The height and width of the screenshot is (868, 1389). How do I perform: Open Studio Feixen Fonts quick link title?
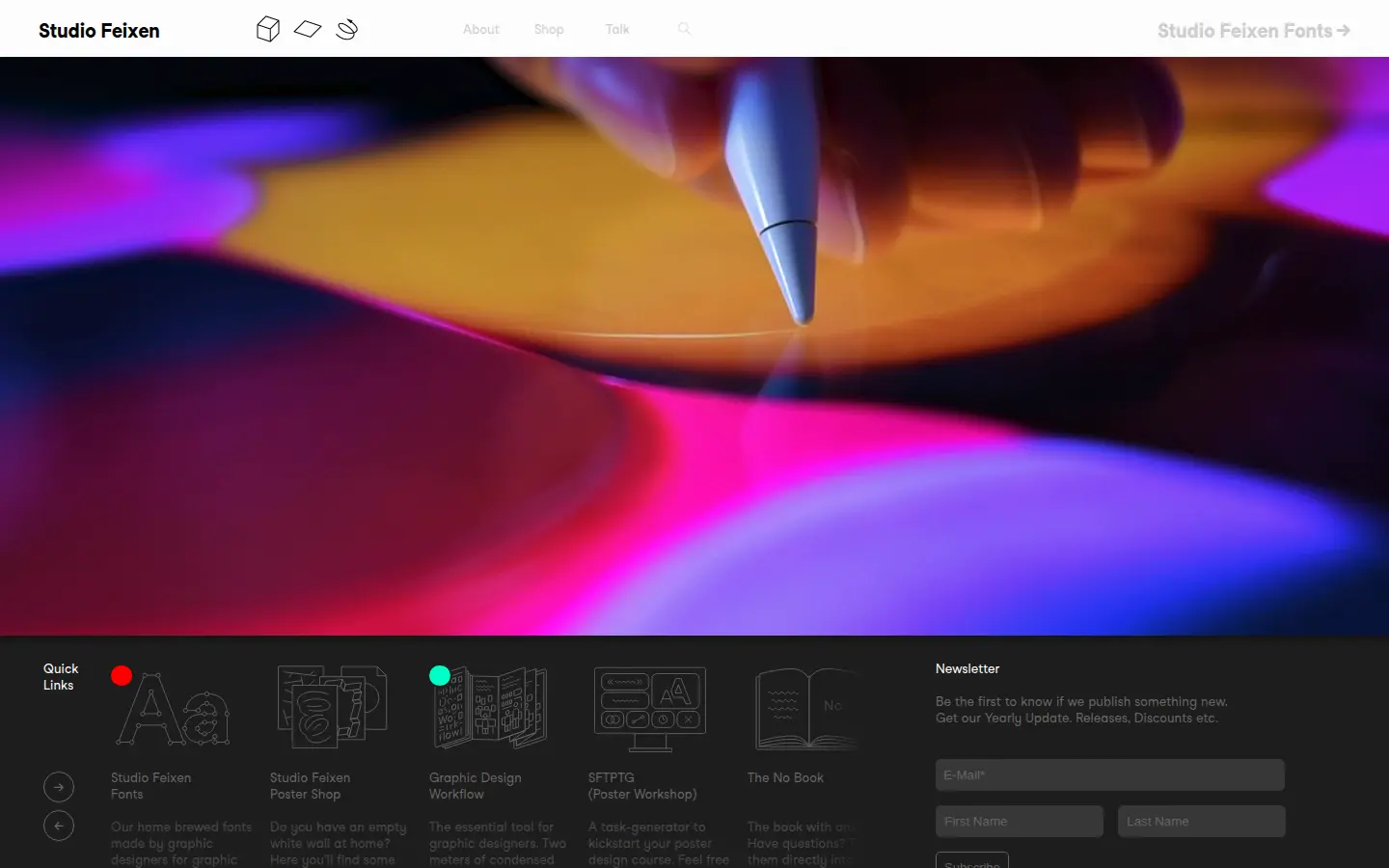coord(150,786)
